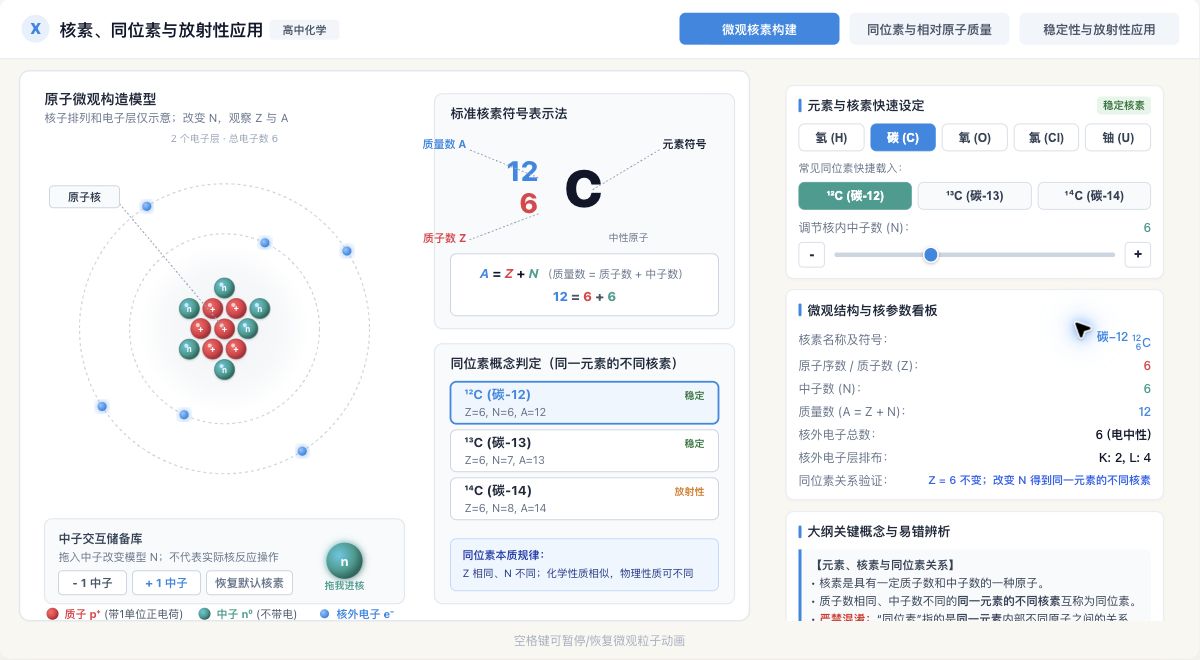Click the red proton legend dot
This screenshot has width=1200, height=660.
52,614
